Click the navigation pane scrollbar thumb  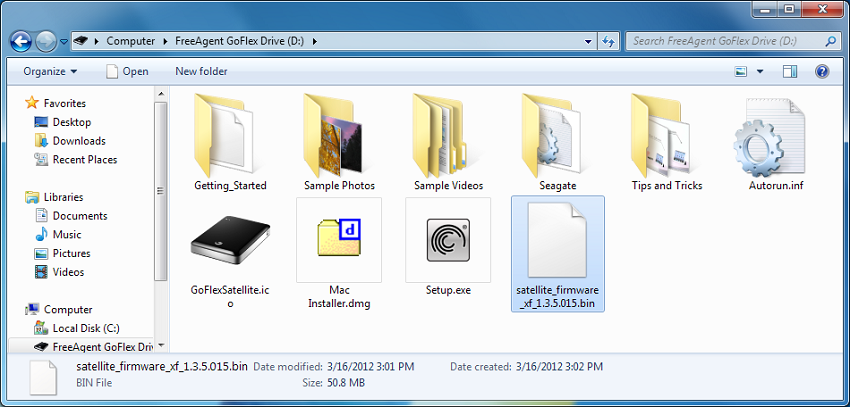[161, 191]
